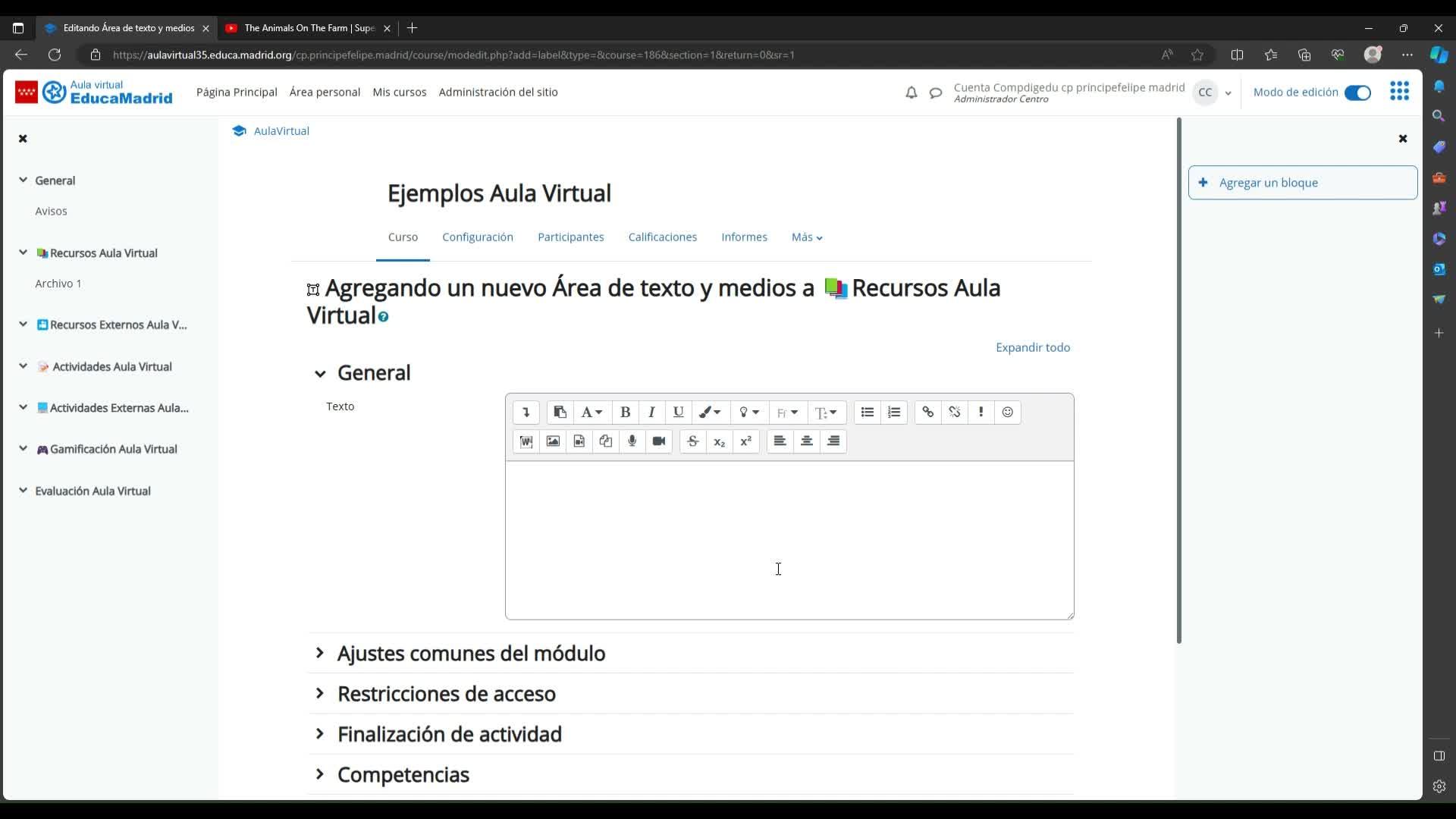Viewport: 1456px width, 819px height.
Task: Open the emoji picker smiley icon
Action: [1007, 412]
